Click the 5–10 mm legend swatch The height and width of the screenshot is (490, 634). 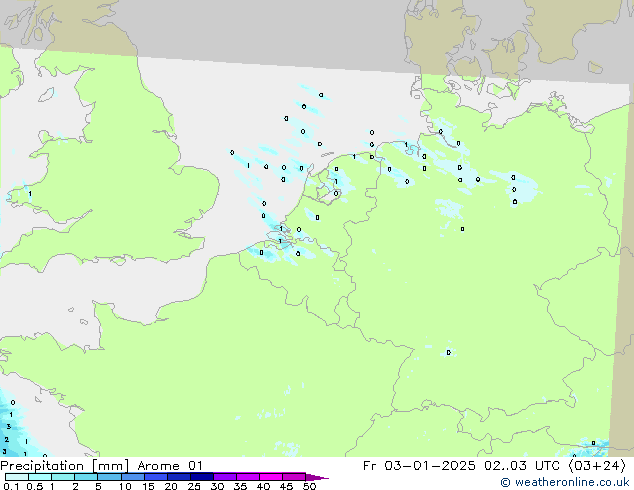click(110, 477)
